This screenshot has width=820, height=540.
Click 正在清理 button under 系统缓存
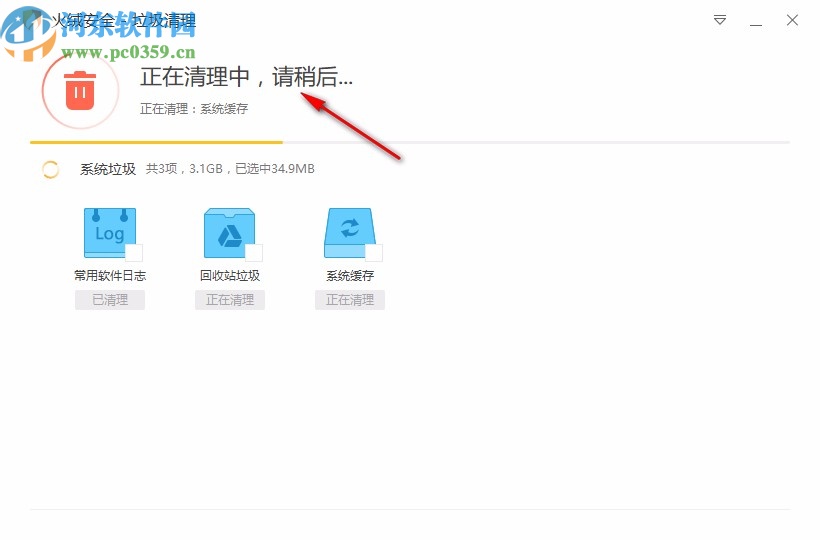350,300
